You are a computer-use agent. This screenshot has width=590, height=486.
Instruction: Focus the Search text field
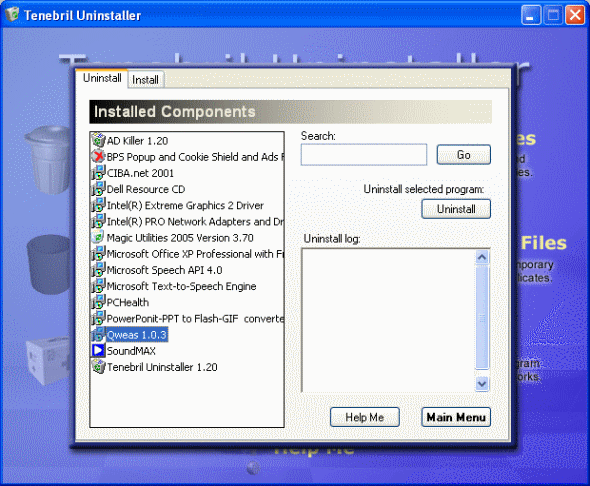364,154
